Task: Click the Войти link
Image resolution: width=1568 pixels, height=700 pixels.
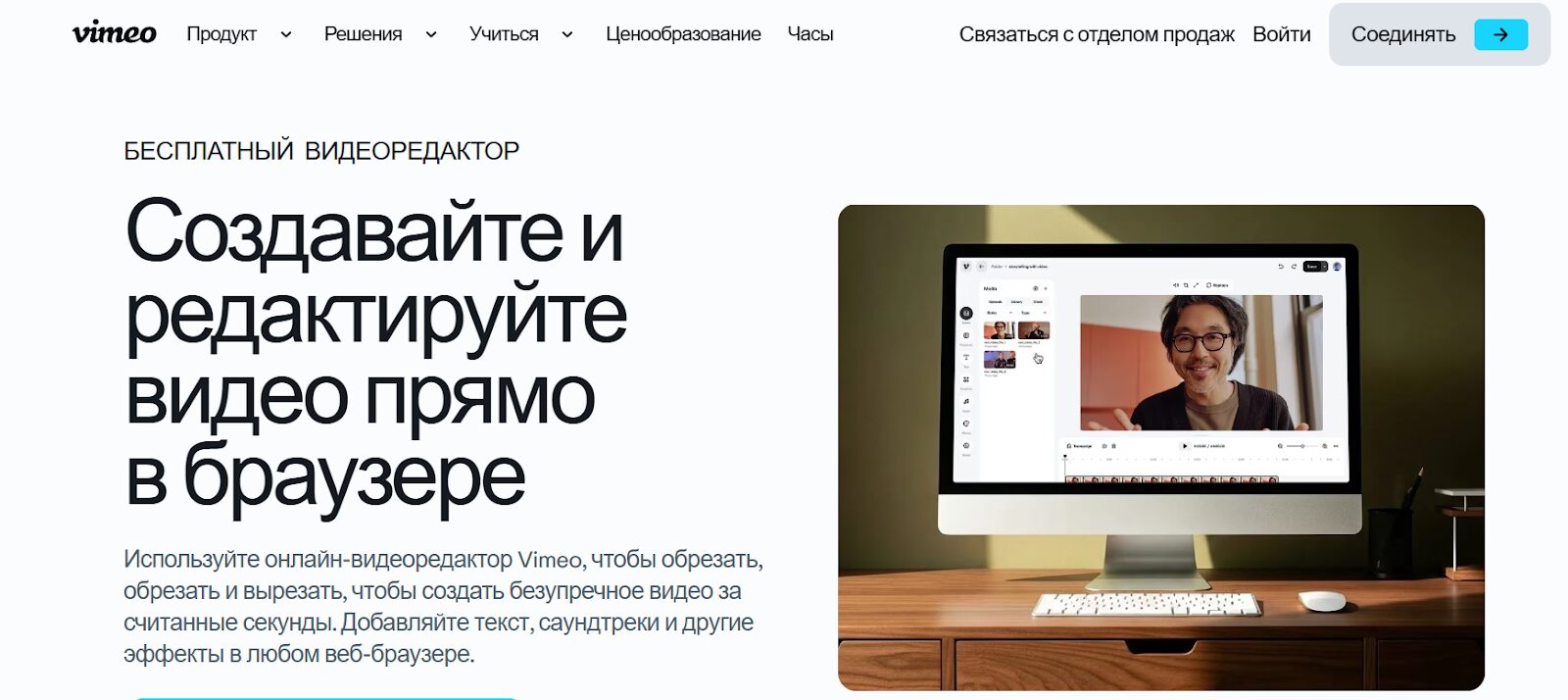Action: pyautogui.click(x=1281, y=34)
